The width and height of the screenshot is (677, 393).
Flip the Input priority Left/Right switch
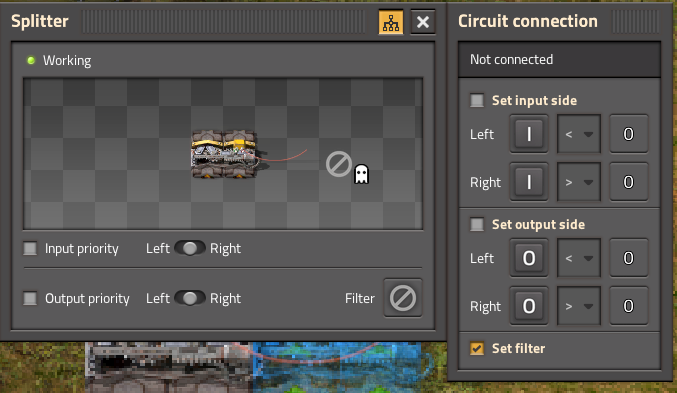pyautogui.click(x=190, y=248)
